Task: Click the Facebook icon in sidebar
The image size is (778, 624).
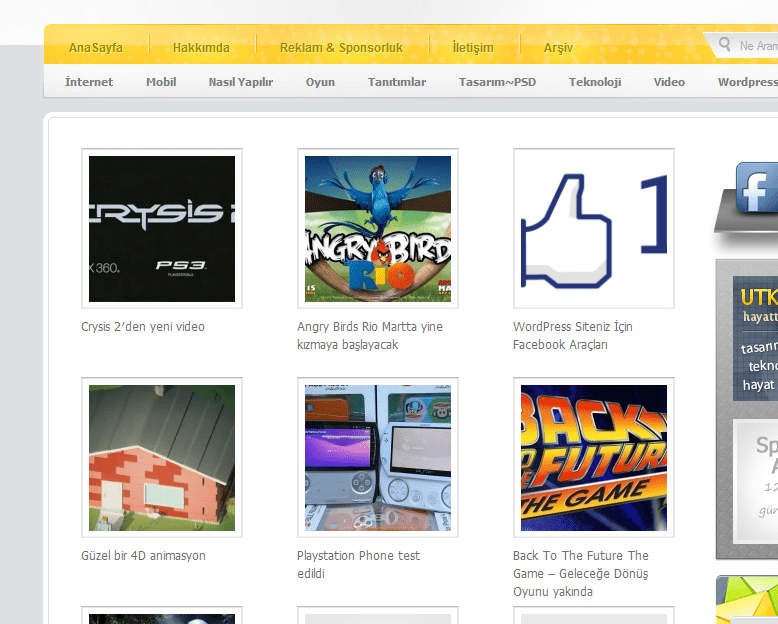Action: pos(757,188)
